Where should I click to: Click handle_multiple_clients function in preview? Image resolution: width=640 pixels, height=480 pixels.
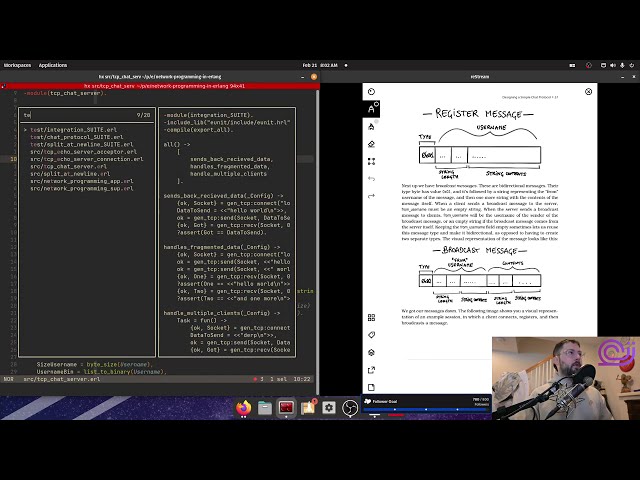tap(222, 313)
